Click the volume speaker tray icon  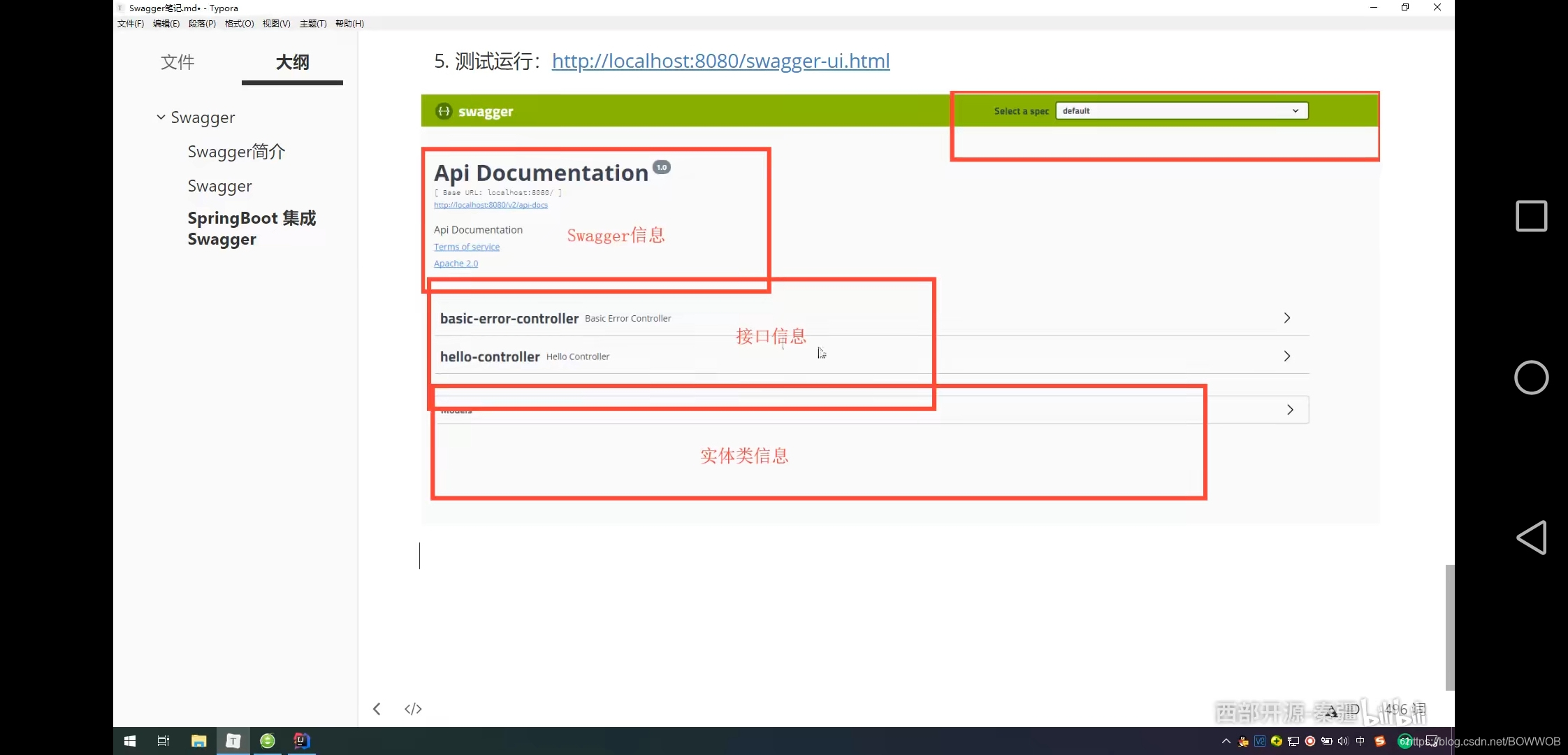coord(1343,741)
